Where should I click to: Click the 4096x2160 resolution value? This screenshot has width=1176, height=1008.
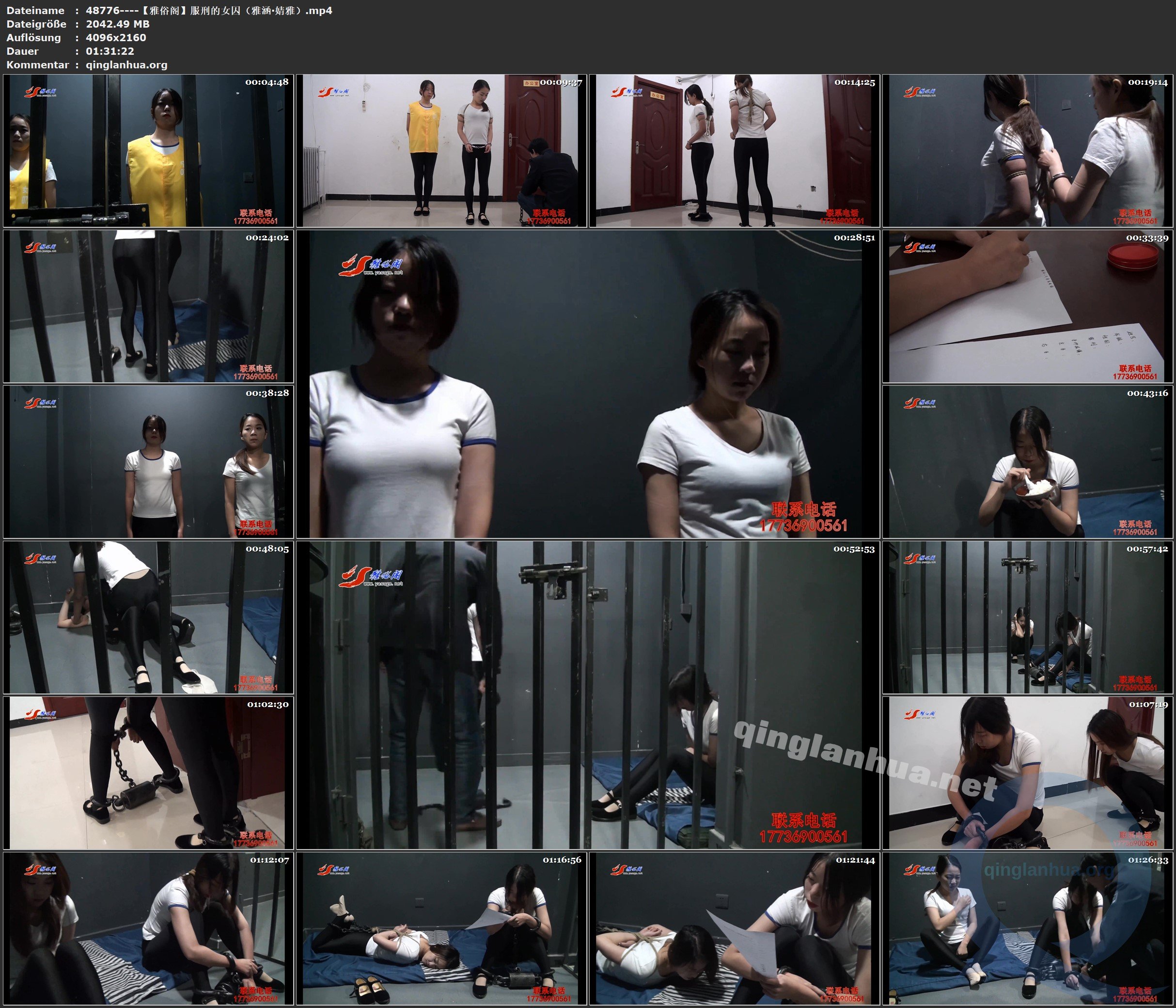pos(116,37)
